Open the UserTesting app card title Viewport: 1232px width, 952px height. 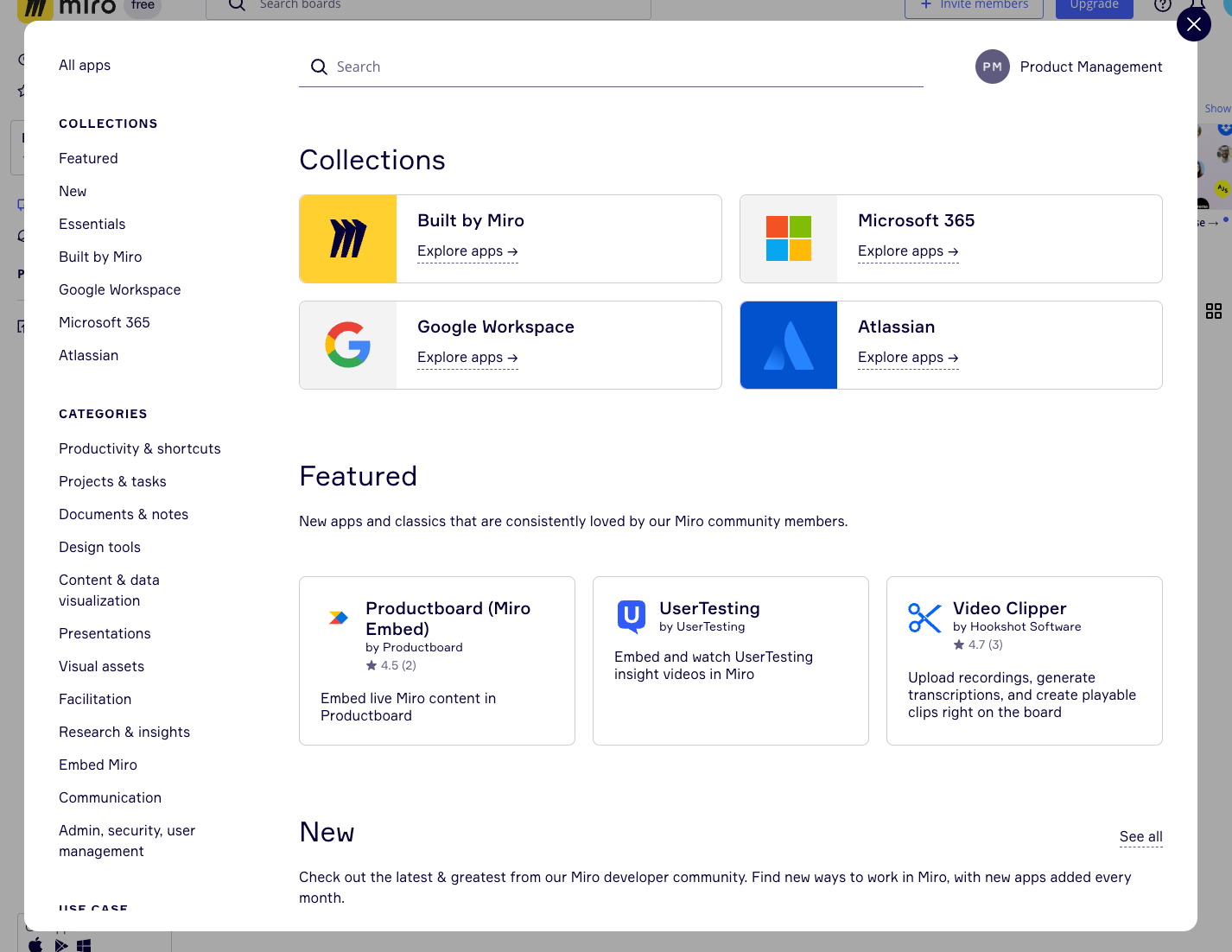(x=709, y=608)
